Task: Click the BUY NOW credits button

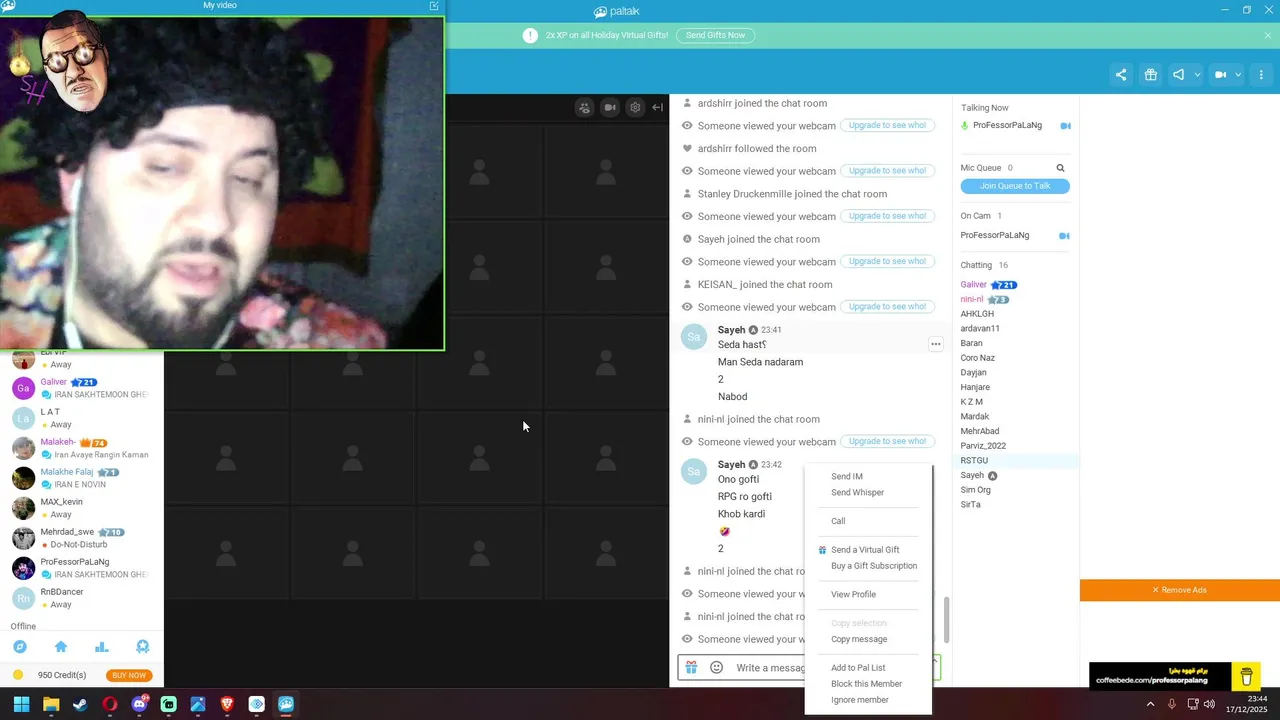Action: click(129, 675)
